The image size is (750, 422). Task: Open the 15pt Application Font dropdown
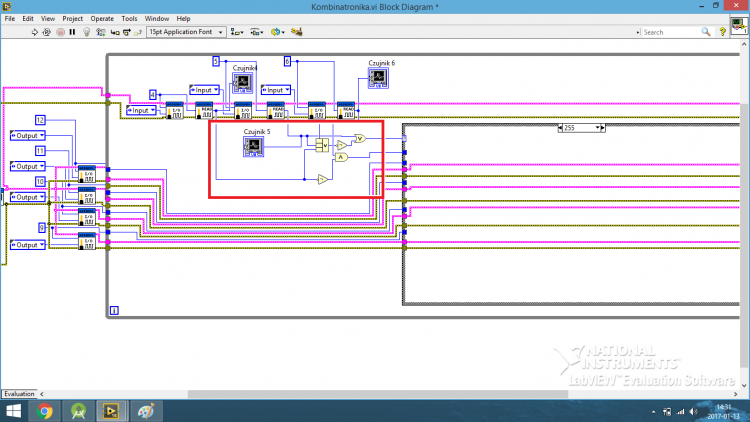186,32
